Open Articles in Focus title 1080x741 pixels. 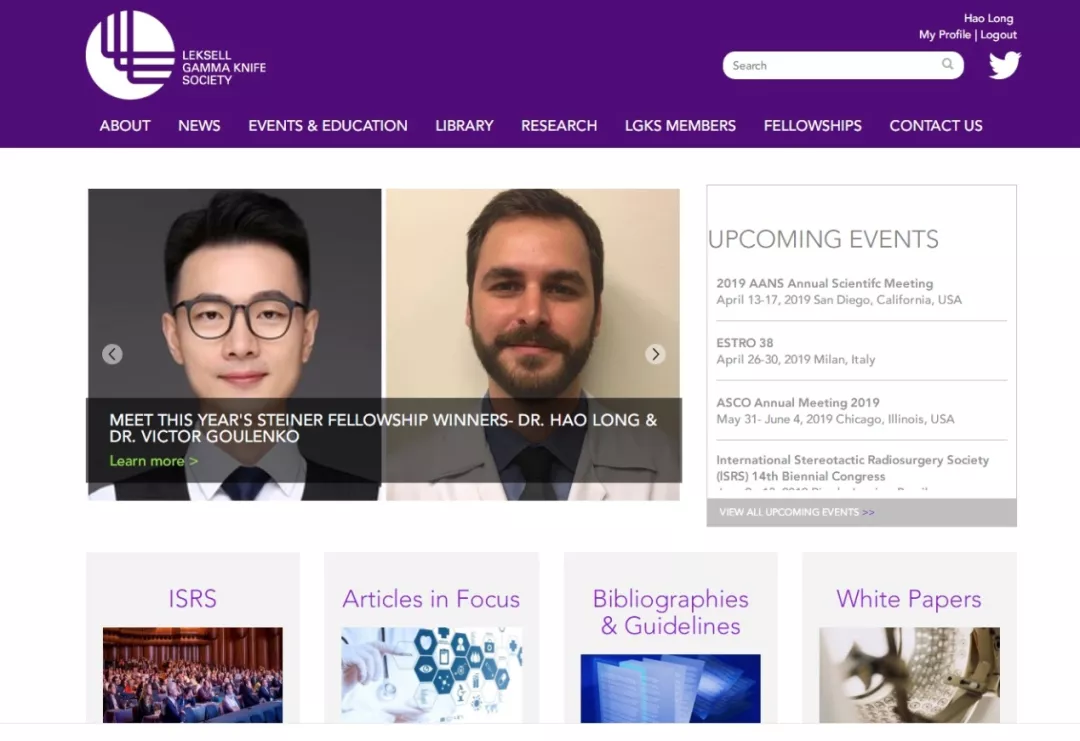point(431,598)
